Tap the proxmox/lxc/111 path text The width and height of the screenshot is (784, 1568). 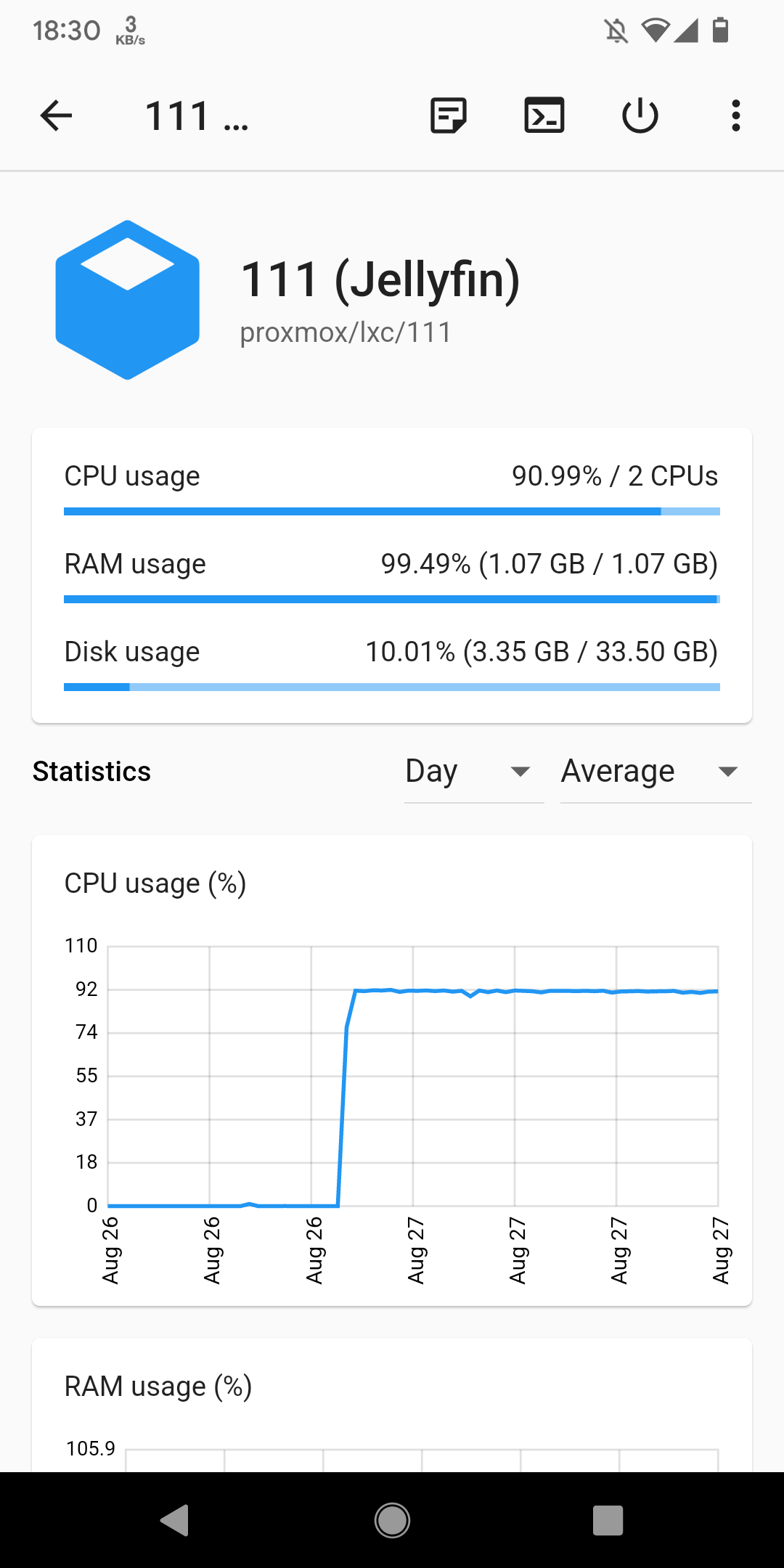point(346,332)
